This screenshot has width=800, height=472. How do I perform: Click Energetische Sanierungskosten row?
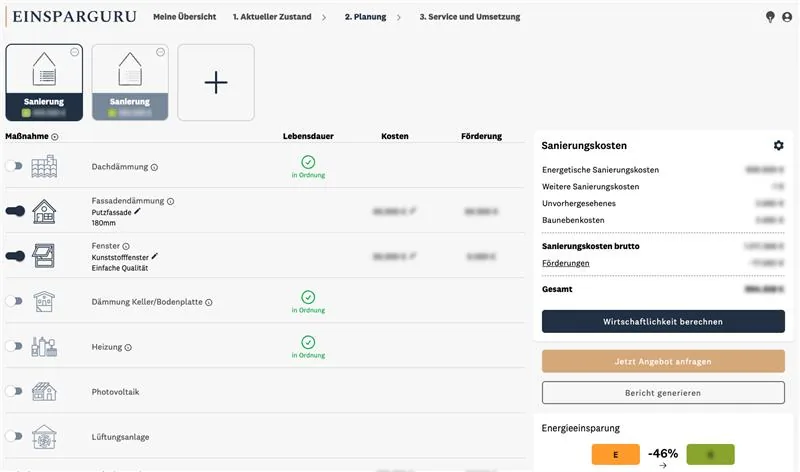pos(663,170)
